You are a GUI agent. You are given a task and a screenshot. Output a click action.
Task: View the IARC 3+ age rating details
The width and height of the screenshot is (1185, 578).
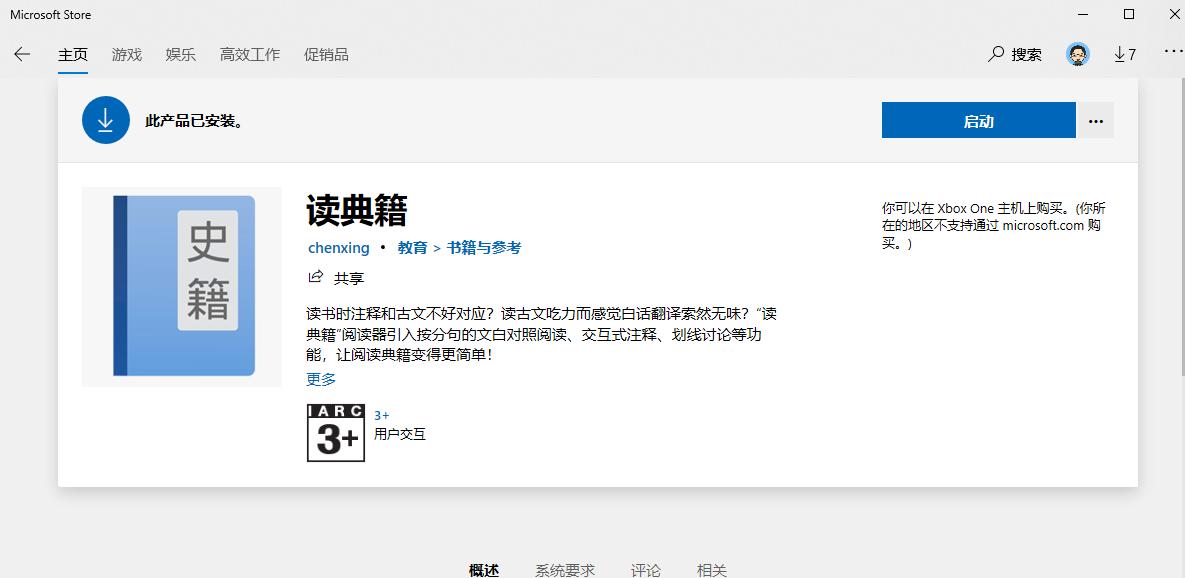(x=335, y=433)
